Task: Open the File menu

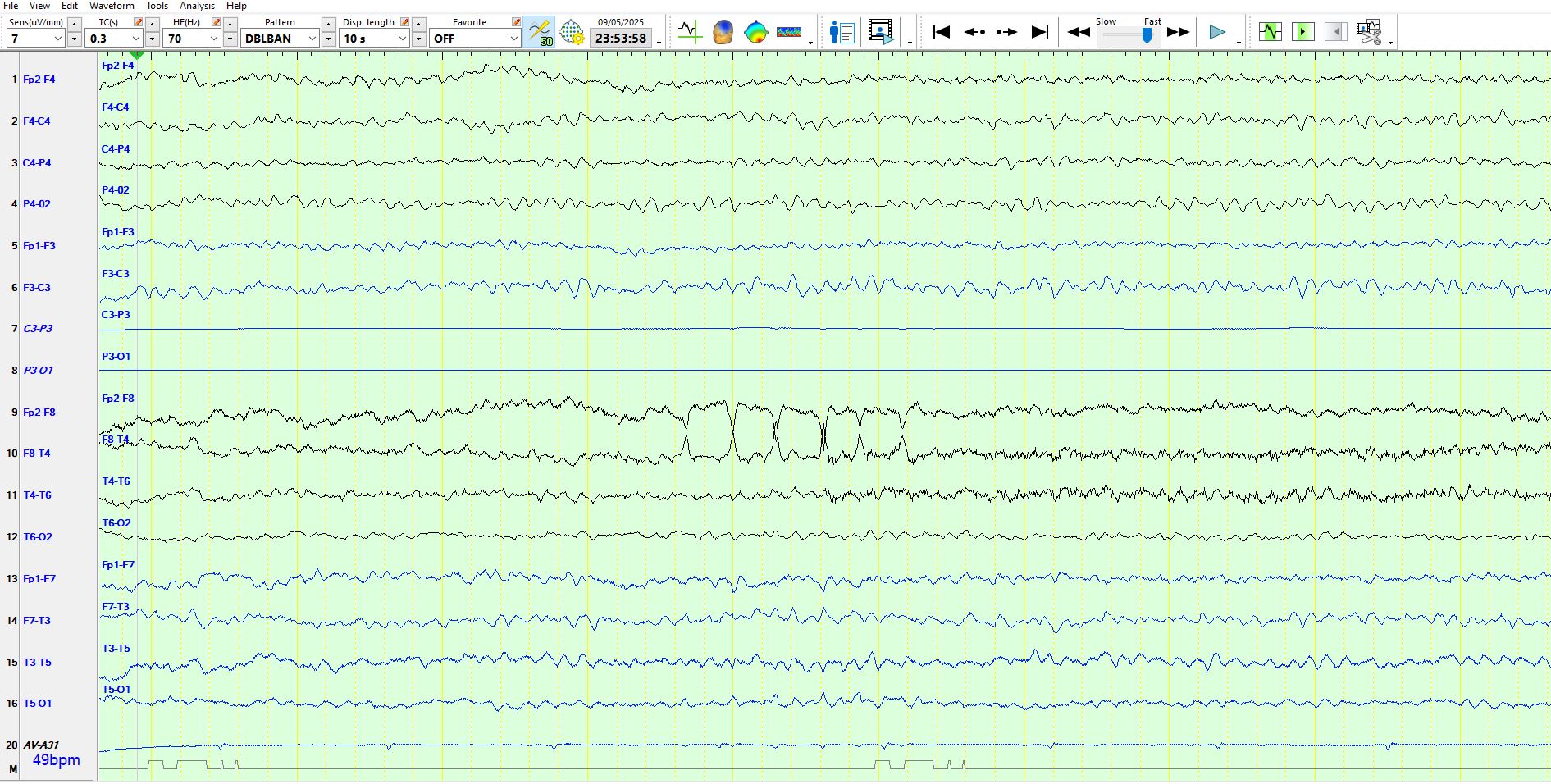Action: coord(11,6)
